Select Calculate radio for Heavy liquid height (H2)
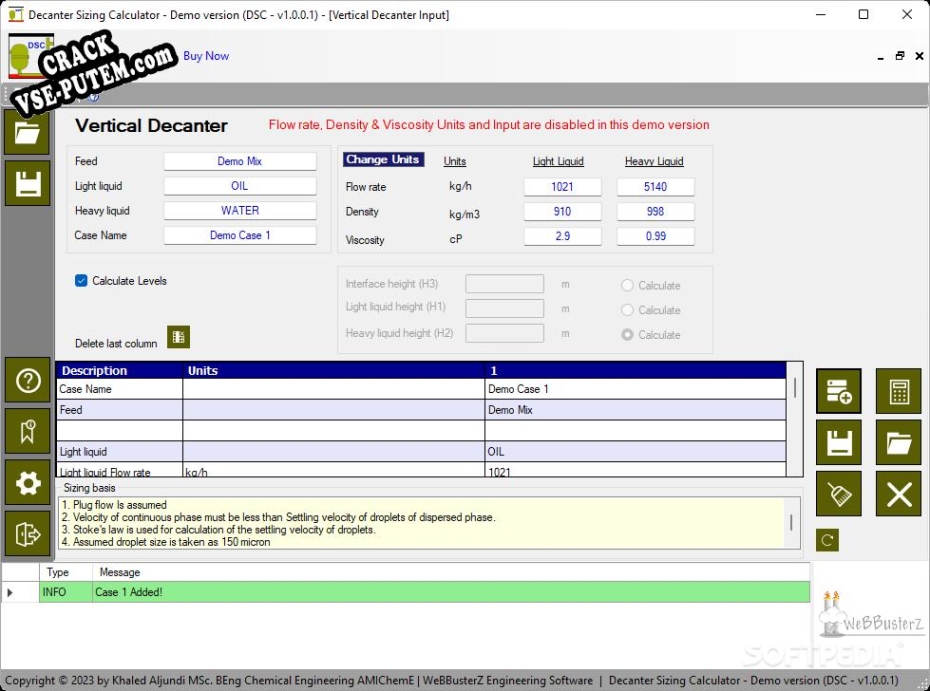This screenshot has width=930, height=691. pyautogui.click(x=627, y=335)
